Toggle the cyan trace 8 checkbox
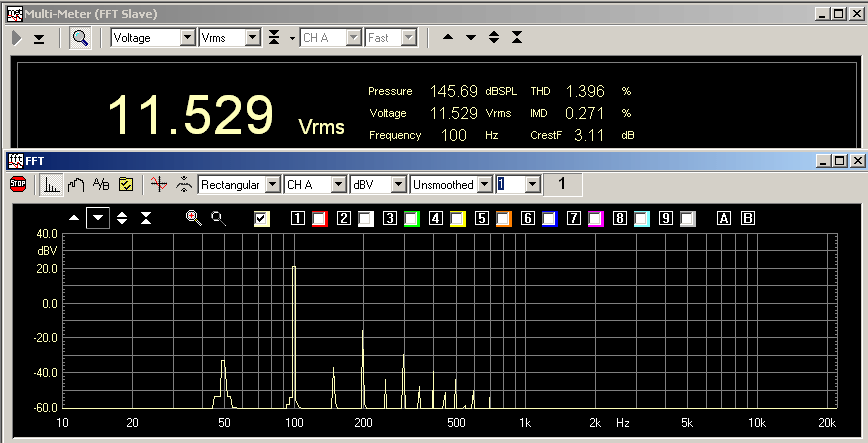This screenshot has height=443, width=868. (x=642, y=219)
